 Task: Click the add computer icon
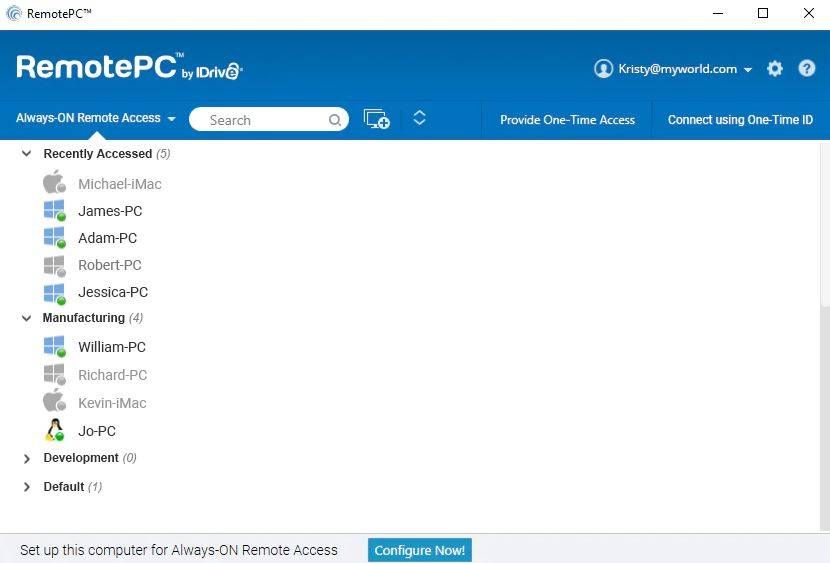pos(376,119)
